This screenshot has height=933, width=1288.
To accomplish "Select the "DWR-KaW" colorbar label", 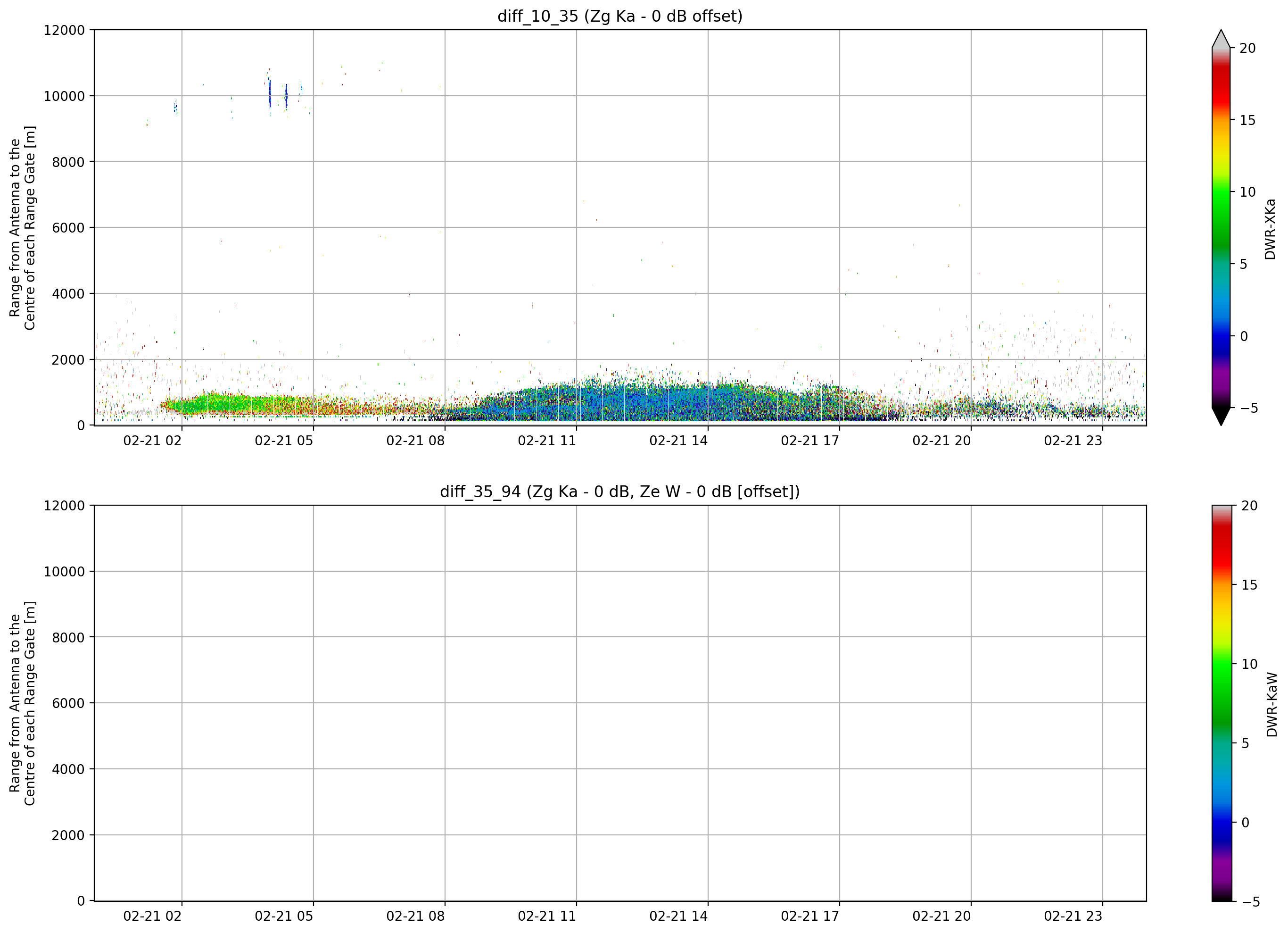I will [x=1272, y=705].
